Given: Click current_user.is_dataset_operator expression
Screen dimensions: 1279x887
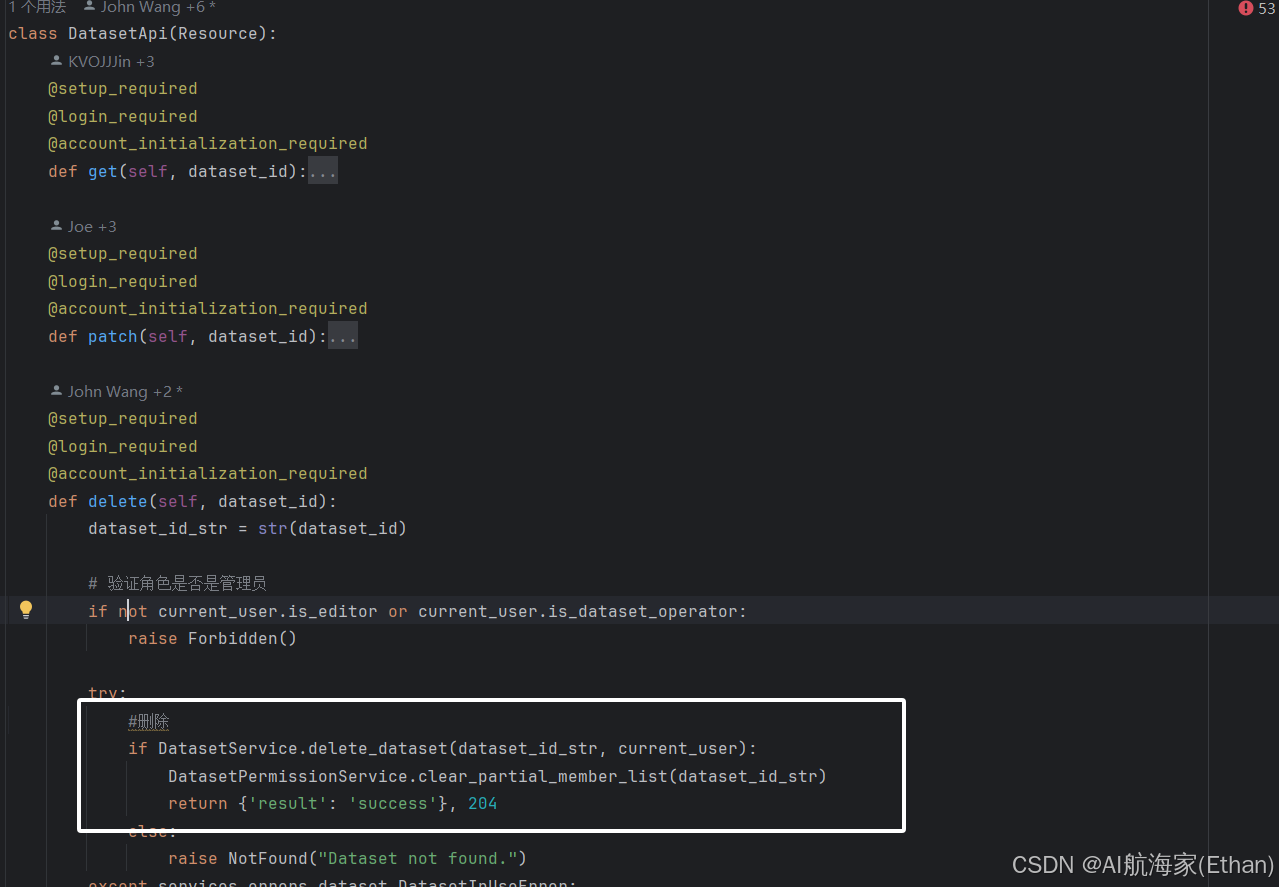Looking at the screenshot, I should pyautogui.click(x=578, y=611).
